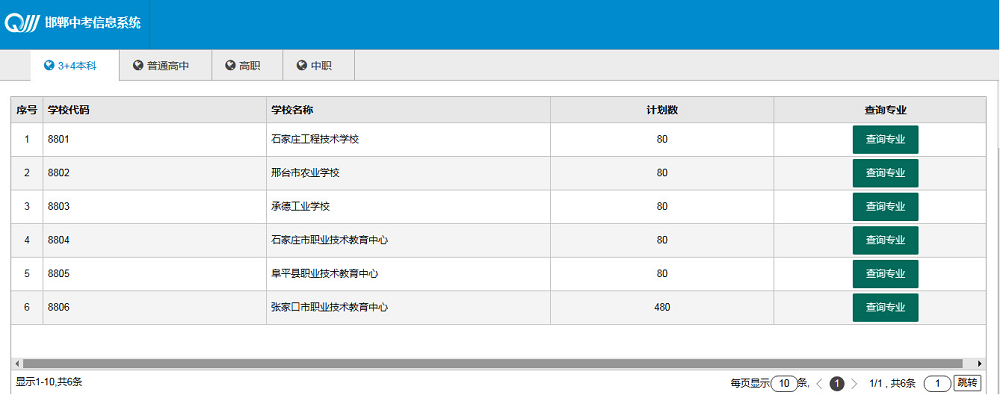1000x395 pixels.
Task: Query majors for 石家庄市职业技术教育中心
Action: [885, 240]
